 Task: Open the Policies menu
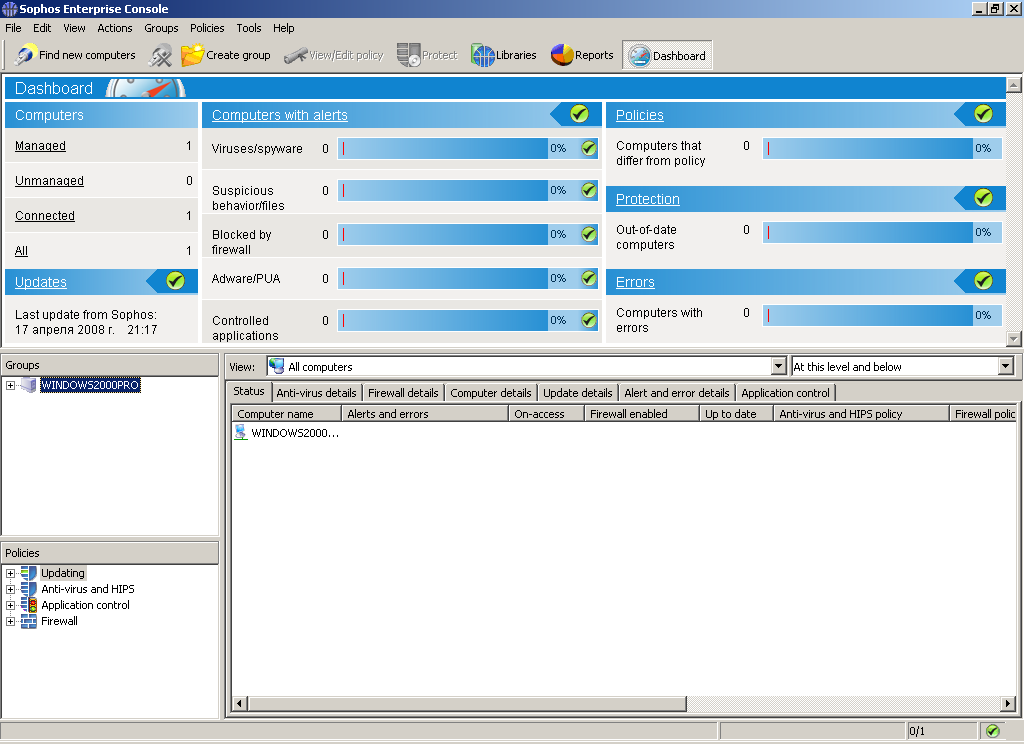pos(207,28)
